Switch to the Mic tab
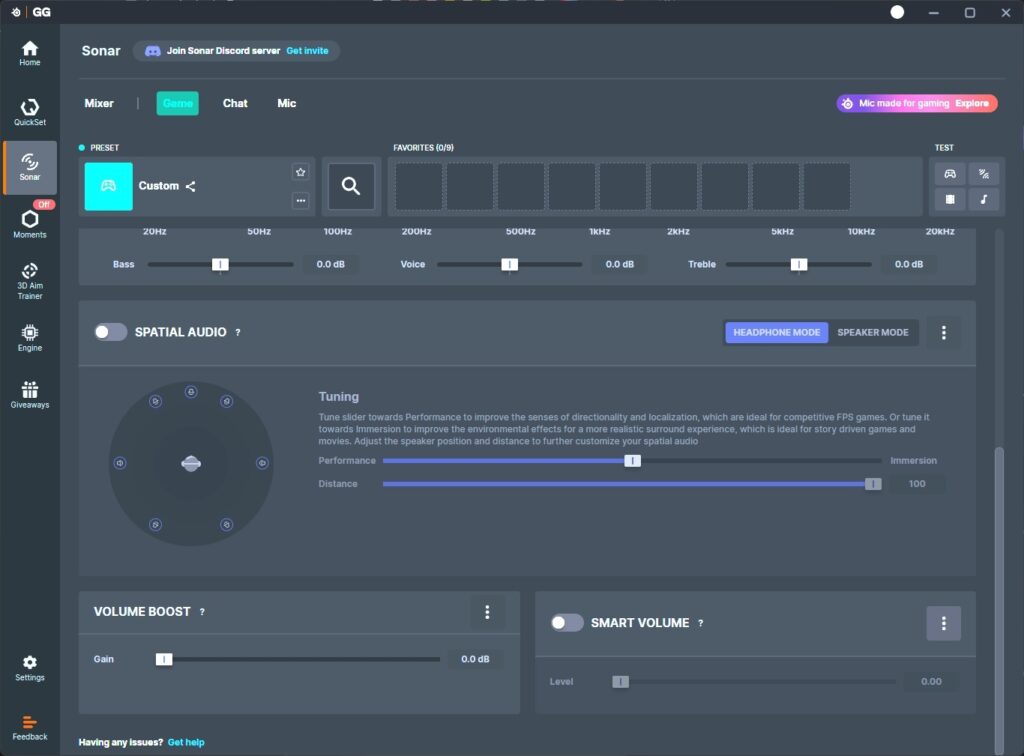This screenshot has height=756, width=1024. click(x=287, y=103)
